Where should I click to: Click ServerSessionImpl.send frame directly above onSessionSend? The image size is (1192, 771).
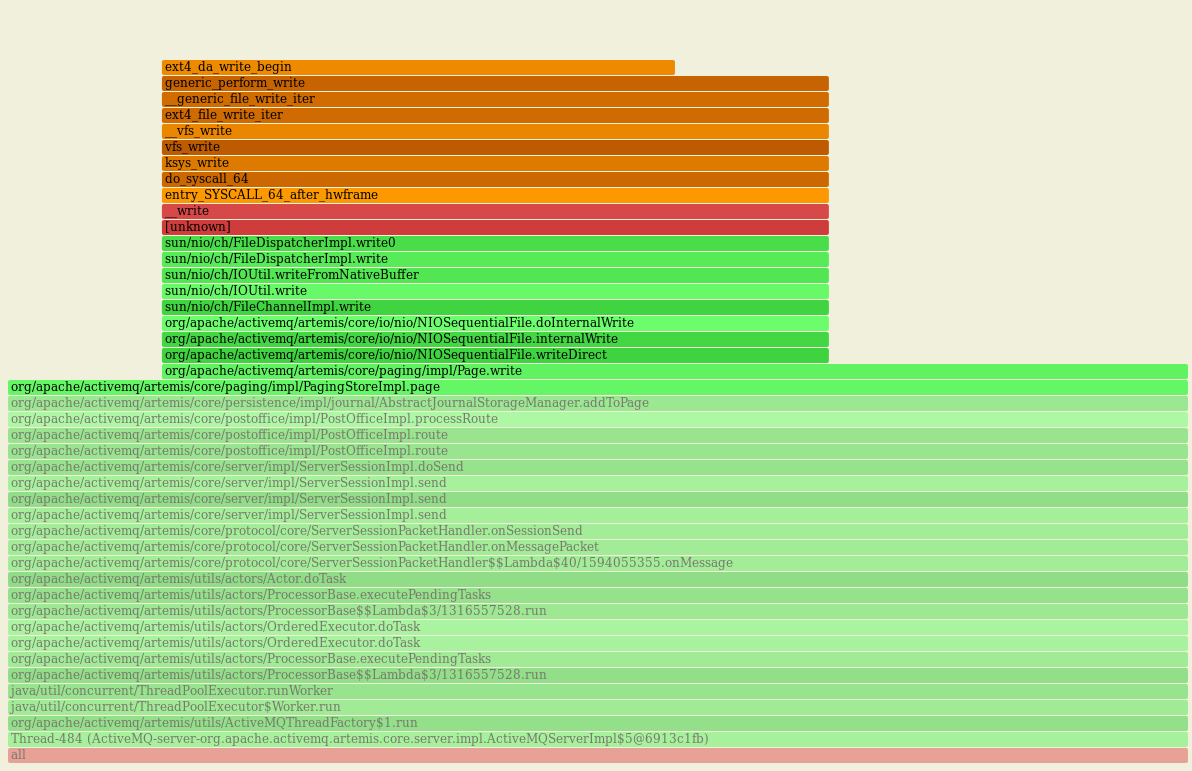(598, 515)
